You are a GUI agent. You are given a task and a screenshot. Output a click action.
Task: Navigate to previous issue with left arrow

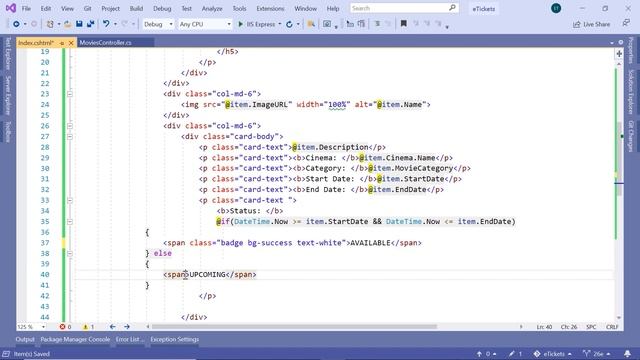[113, 327]
